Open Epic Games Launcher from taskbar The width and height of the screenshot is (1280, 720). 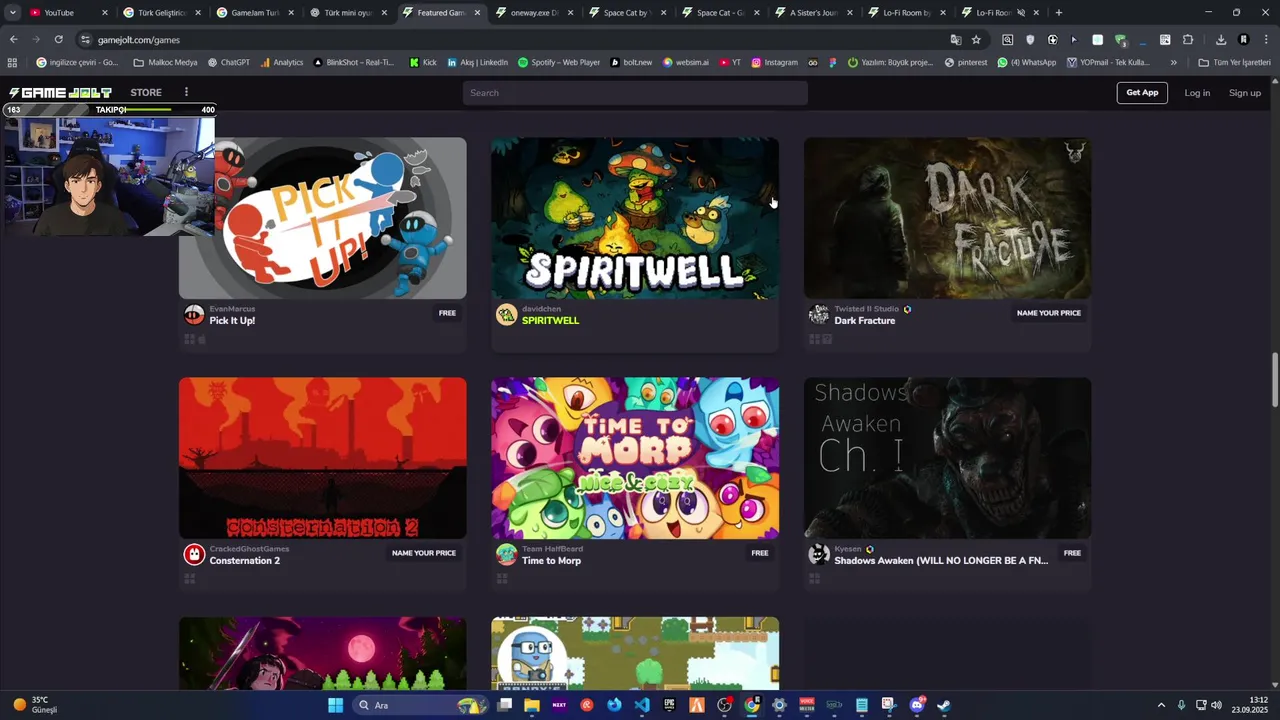pos(669,705)
